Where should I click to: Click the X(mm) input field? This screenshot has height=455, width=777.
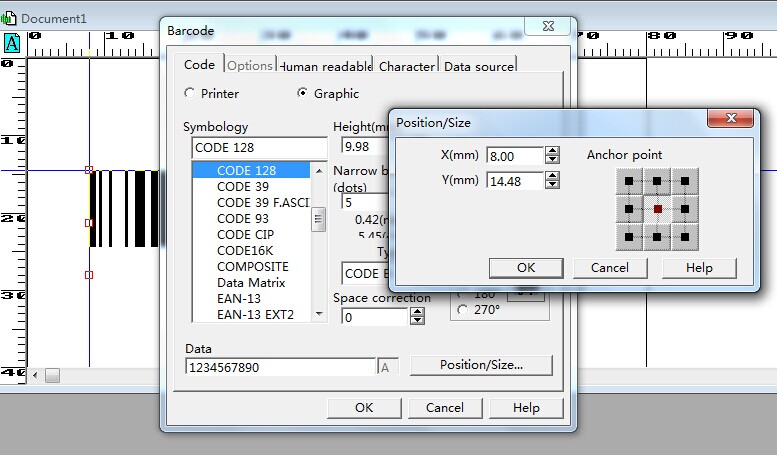click(x=514, y=156)
